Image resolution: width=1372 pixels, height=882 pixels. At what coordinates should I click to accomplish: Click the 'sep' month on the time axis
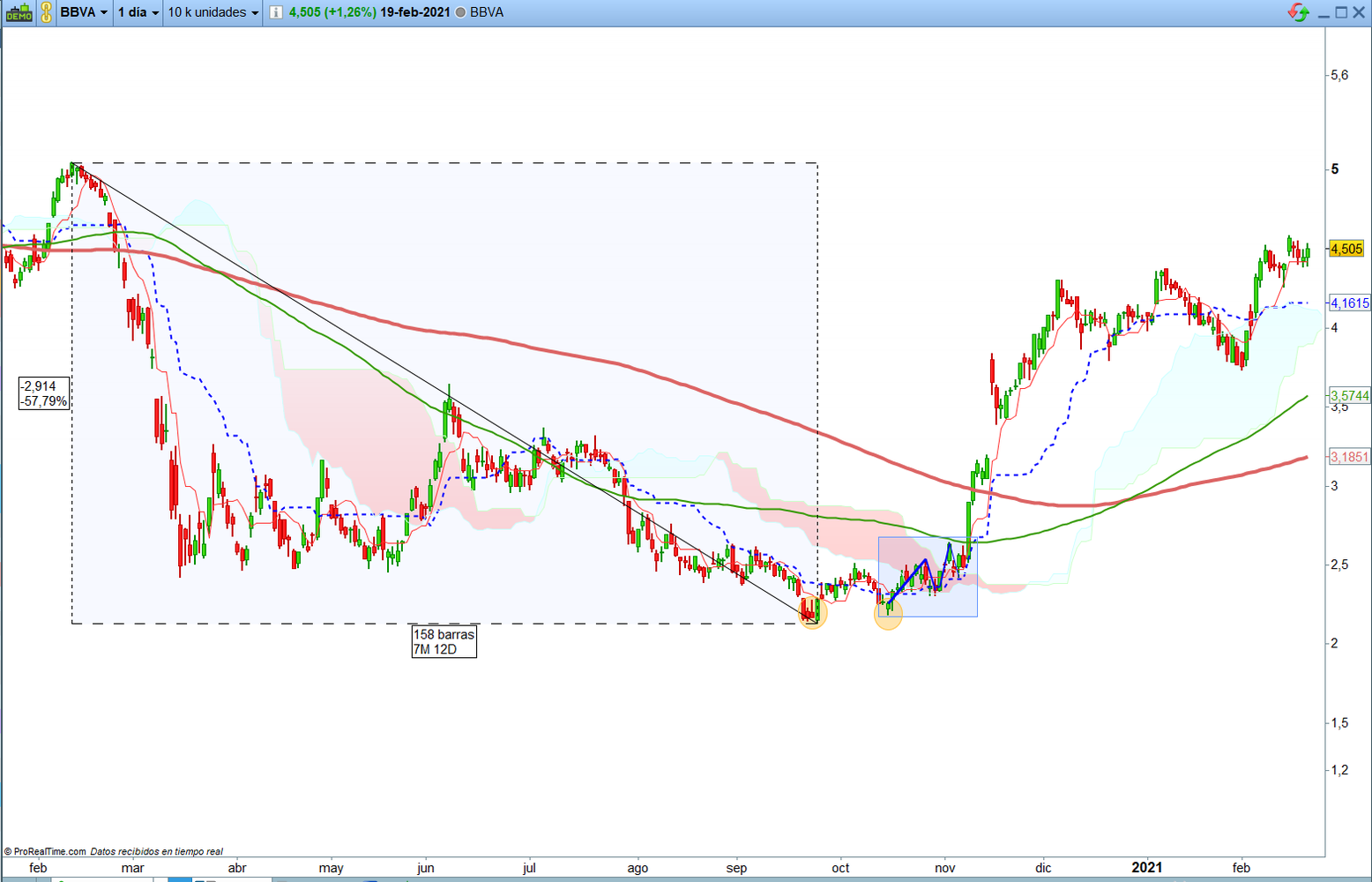[x=736, y=868]
